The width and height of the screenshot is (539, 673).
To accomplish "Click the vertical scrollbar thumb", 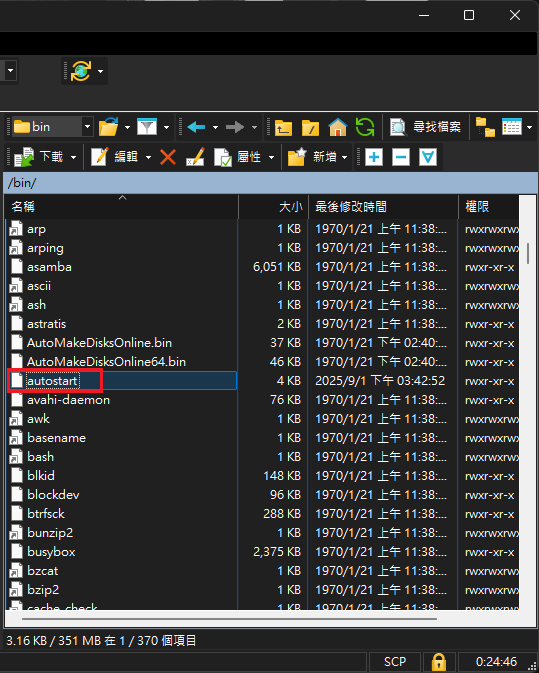I will [x=528, y=253].
